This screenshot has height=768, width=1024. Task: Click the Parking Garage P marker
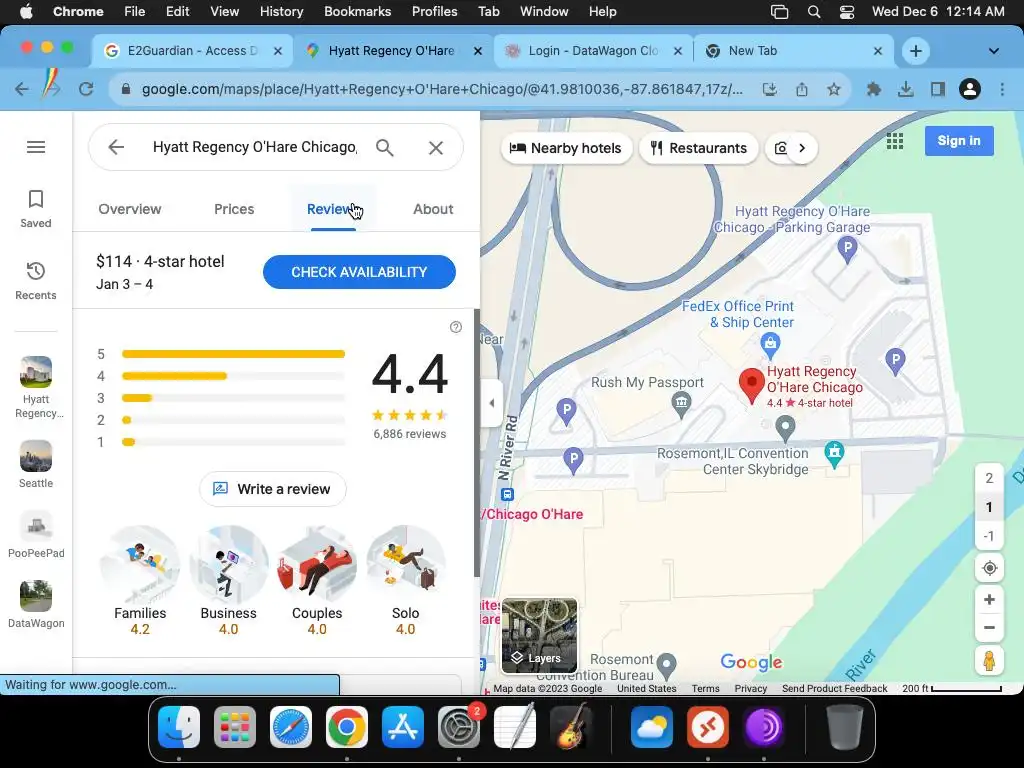[847, 249]
